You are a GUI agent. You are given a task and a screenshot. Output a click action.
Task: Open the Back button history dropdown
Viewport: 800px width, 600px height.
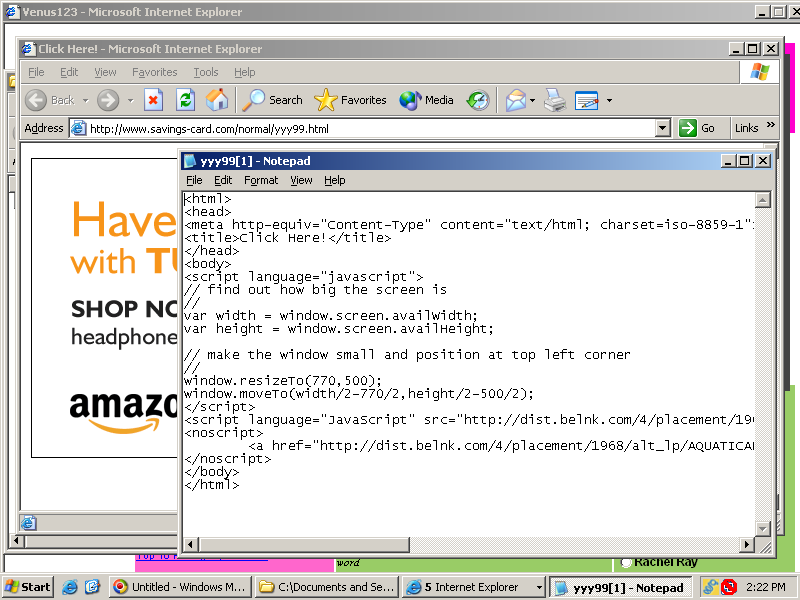pyautogui.click(x=86, y=101)
